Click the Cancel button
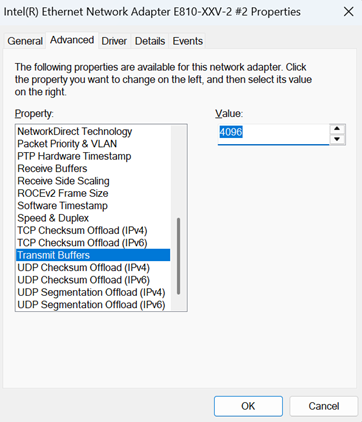 (x=324, y=406)
